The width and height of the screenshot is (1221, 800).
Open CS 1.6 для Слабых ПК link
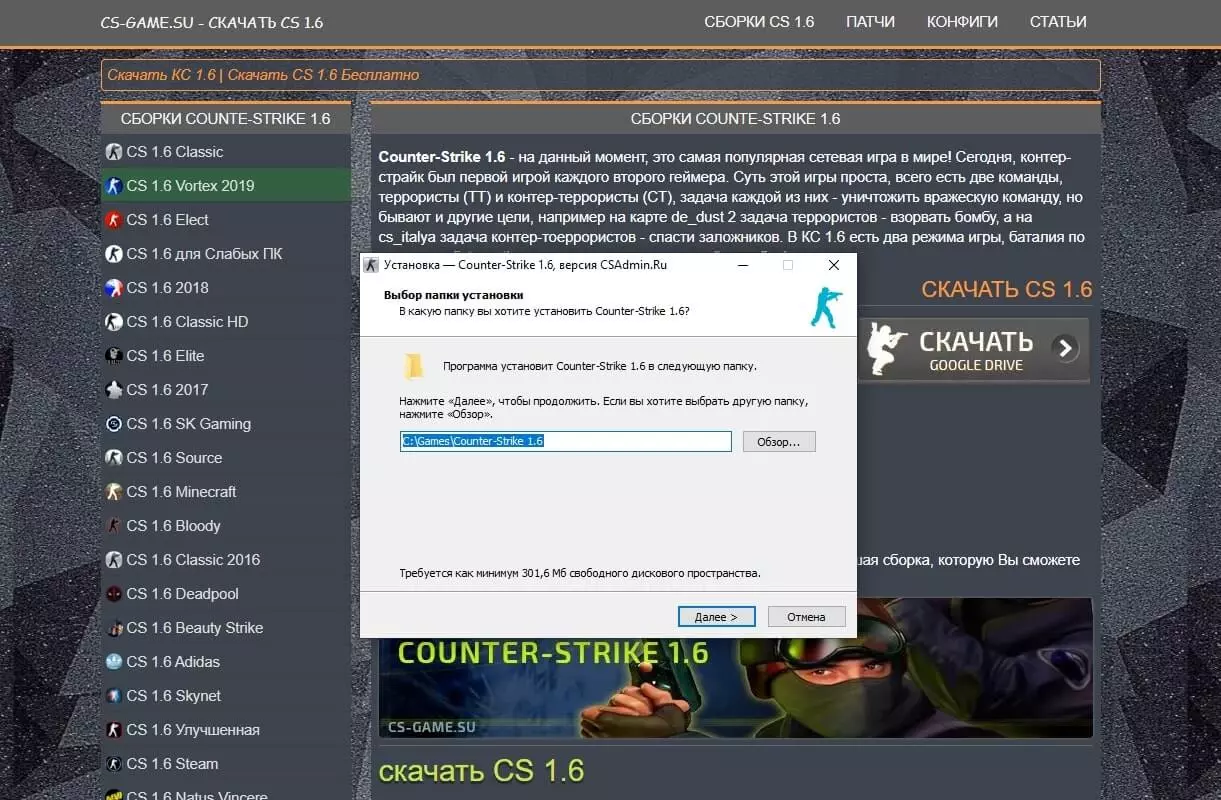click(x=204, y=254)
